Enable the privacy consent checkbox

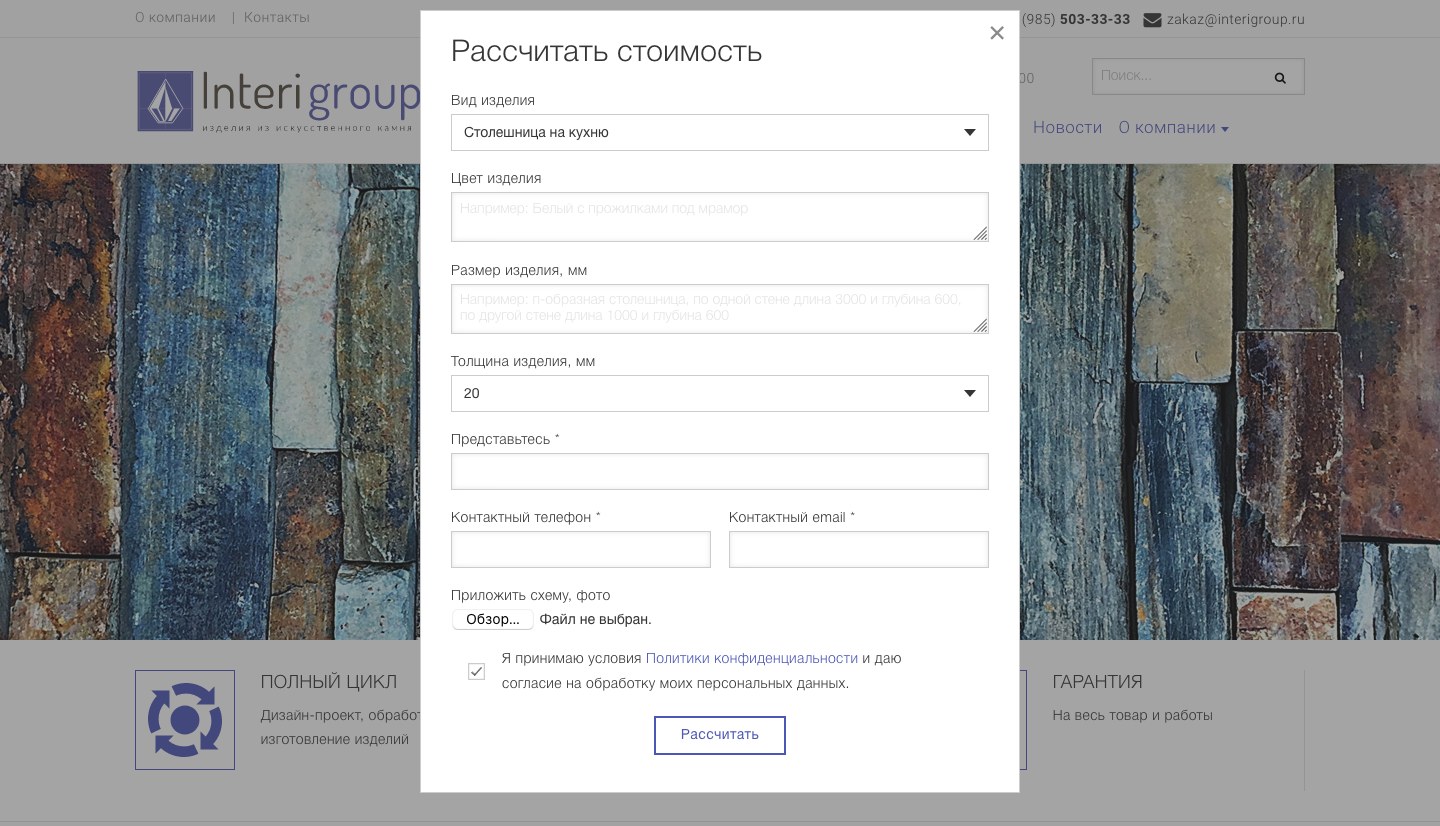tap(476, 671)
